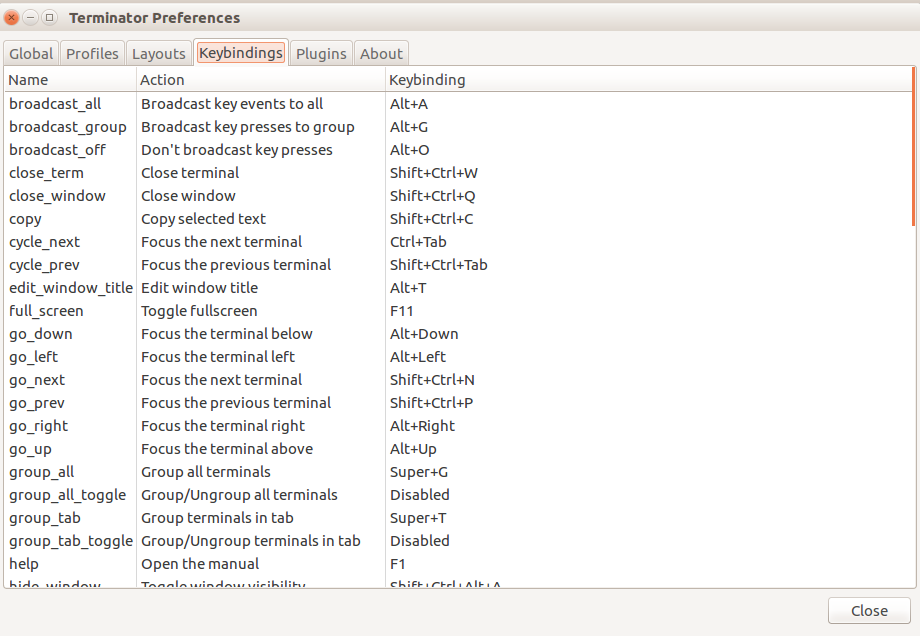Image resolution: width=920 pixels, height=636 pixels.
Task: Go to the Layouts tab
Action: click(158, 53)
